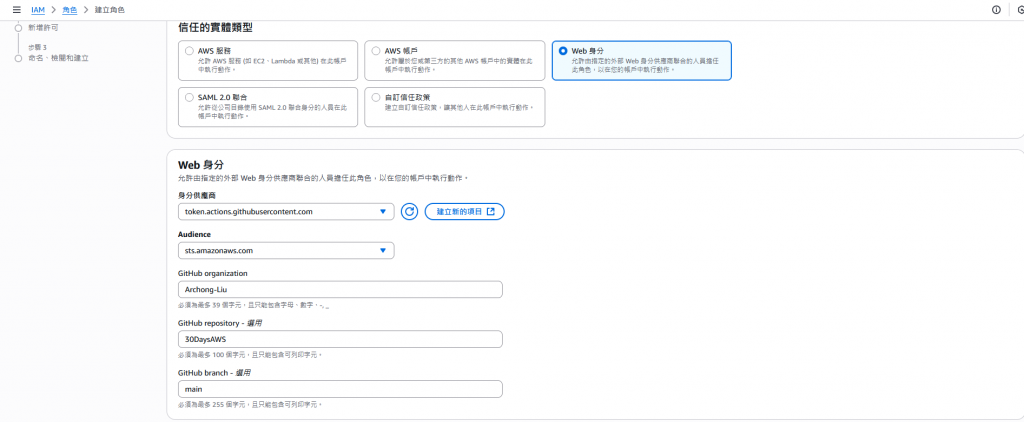
Task: Go to step 命名、檢閱和建立 in sidebar
Action: click(59, 57)
